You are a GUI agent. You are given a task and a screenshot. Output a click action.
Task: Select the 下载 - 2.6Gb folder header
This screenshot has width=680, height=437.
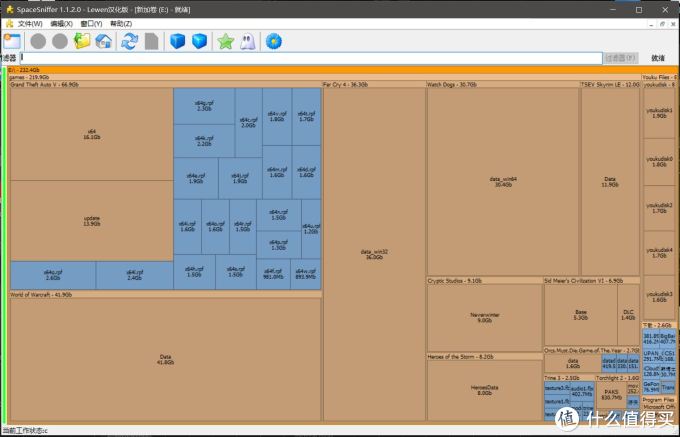click(x=659, y=325)
